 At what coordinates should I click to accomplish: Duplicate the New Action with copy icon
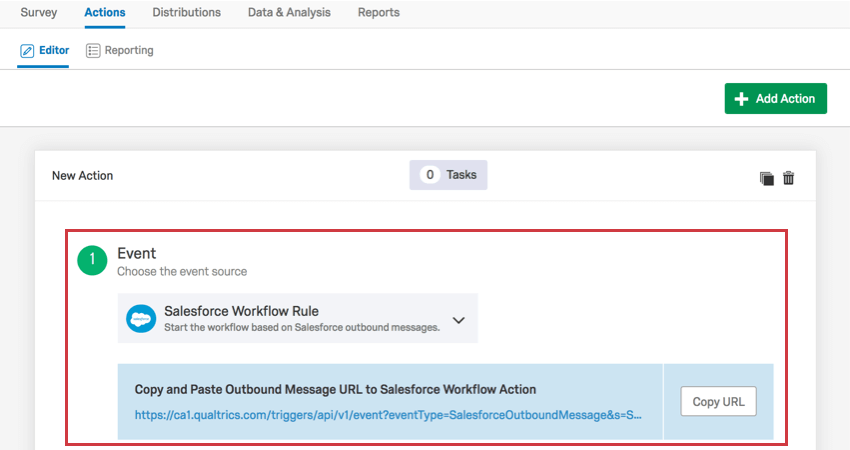click(767, 178)
